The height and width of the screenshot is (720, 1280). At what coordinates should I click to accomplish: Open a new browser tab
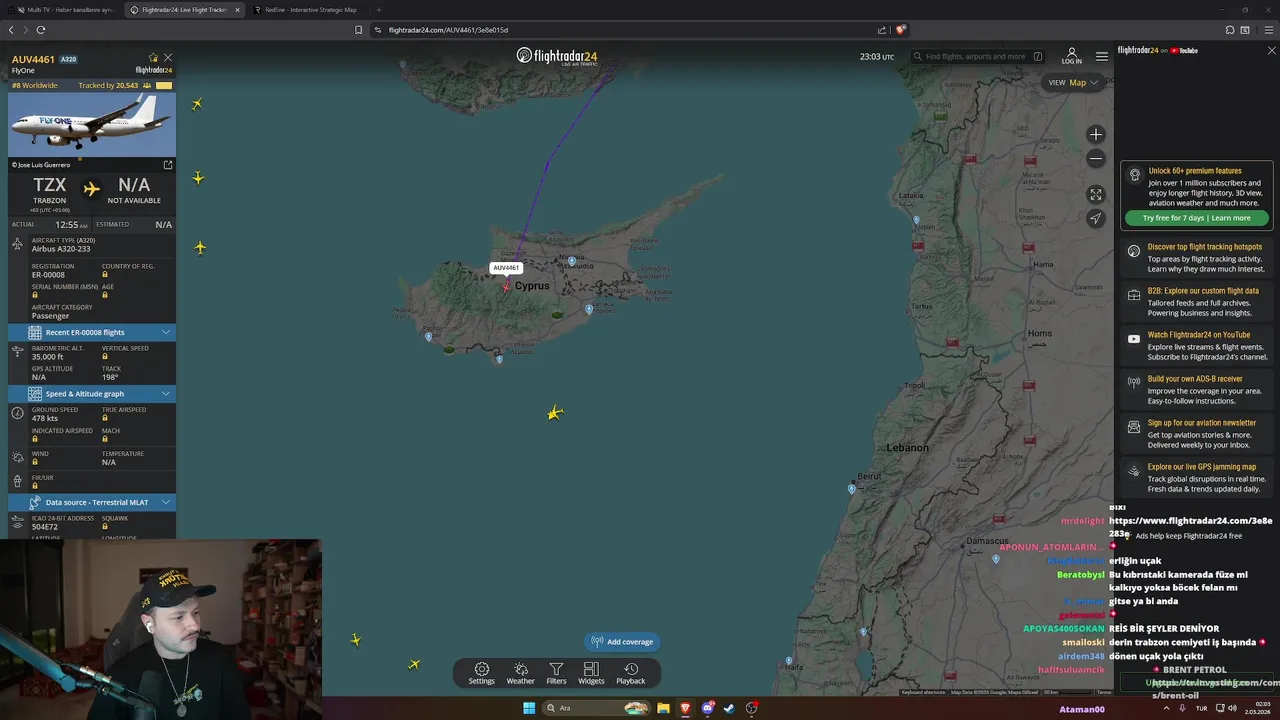(x=378, y=10)
